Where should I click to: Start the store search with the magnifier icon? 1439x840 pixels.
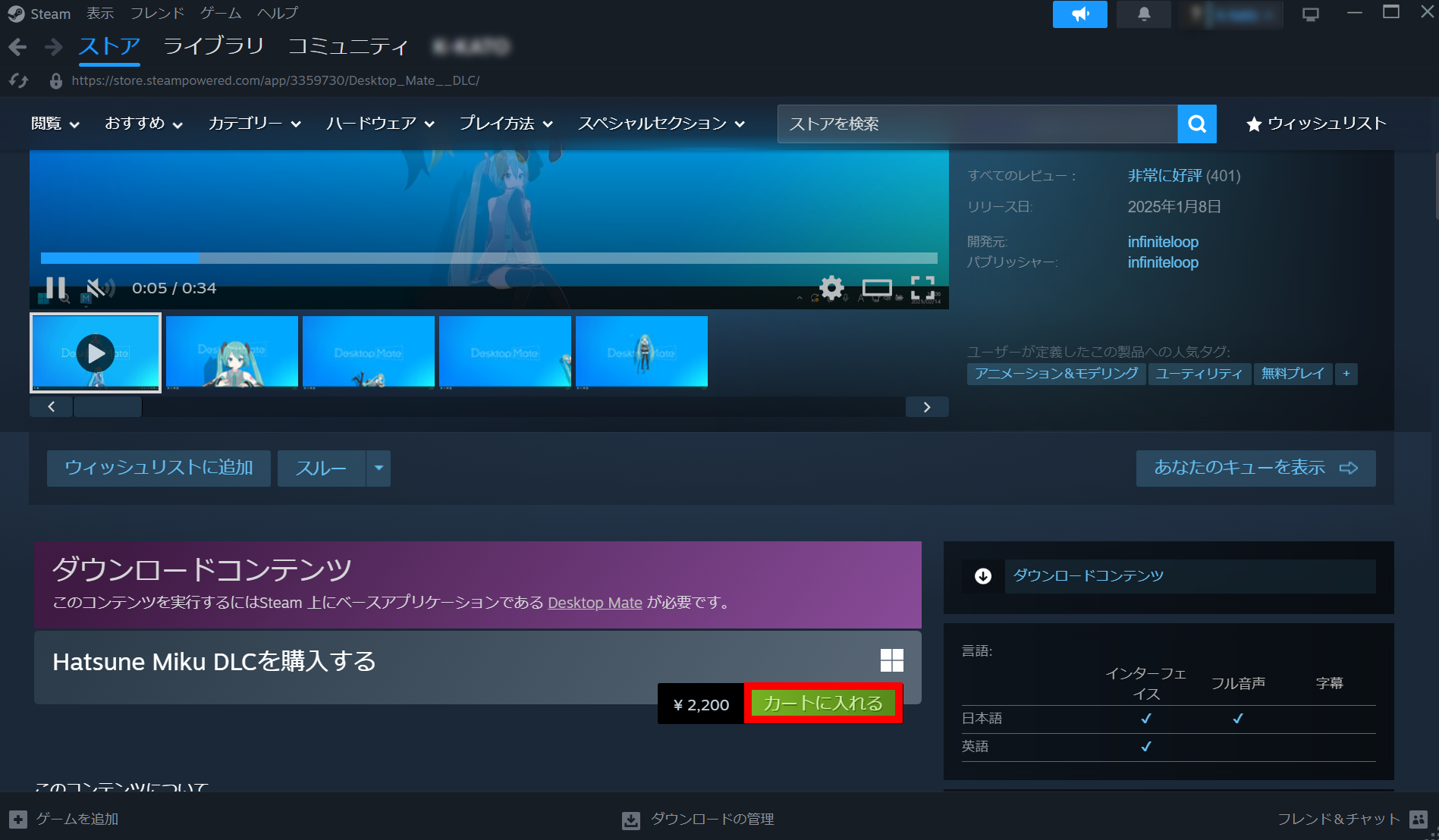[1196, 124]
